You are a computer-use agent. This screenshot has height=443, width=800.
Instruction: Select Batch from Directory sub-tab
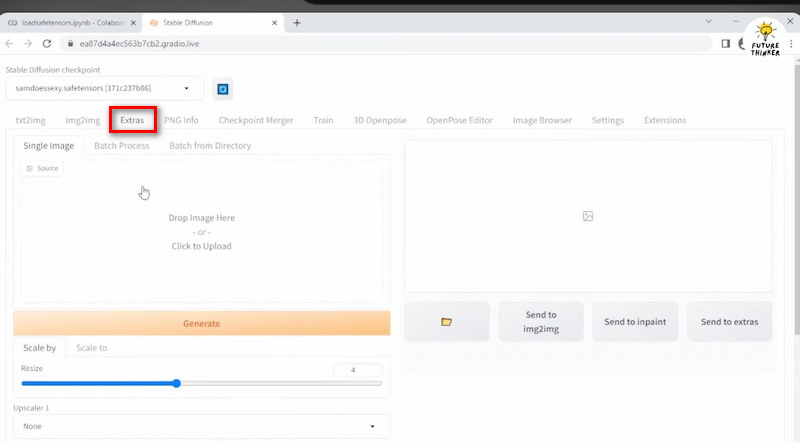(x=210, y=146)
